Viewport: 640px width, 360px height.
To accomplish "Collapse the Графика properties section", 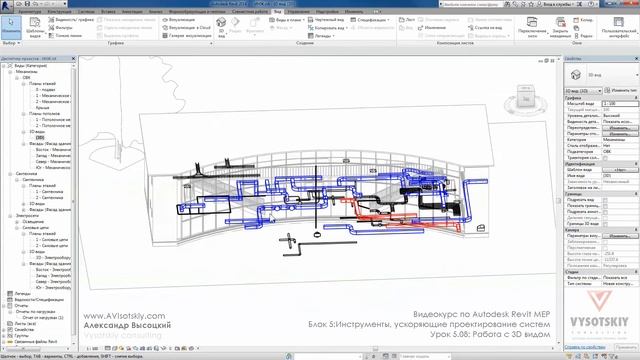I will 636,98.
